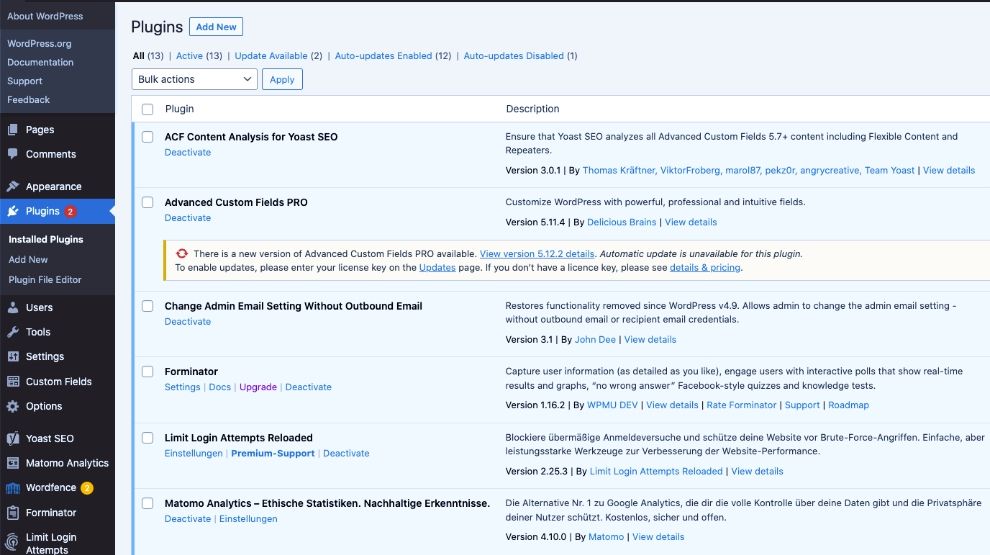Open the Feedback link in sidebar

pos(28,99)
